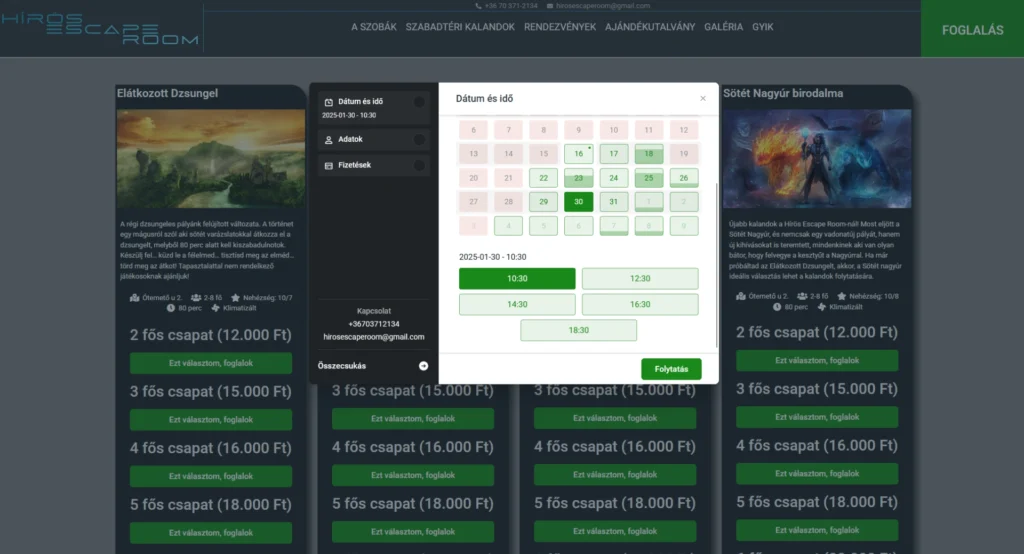Book 5 fős csapat for Elátkozott Dzsungel
The height and width of the screenshot is (554, 1024).
point(211,533)
